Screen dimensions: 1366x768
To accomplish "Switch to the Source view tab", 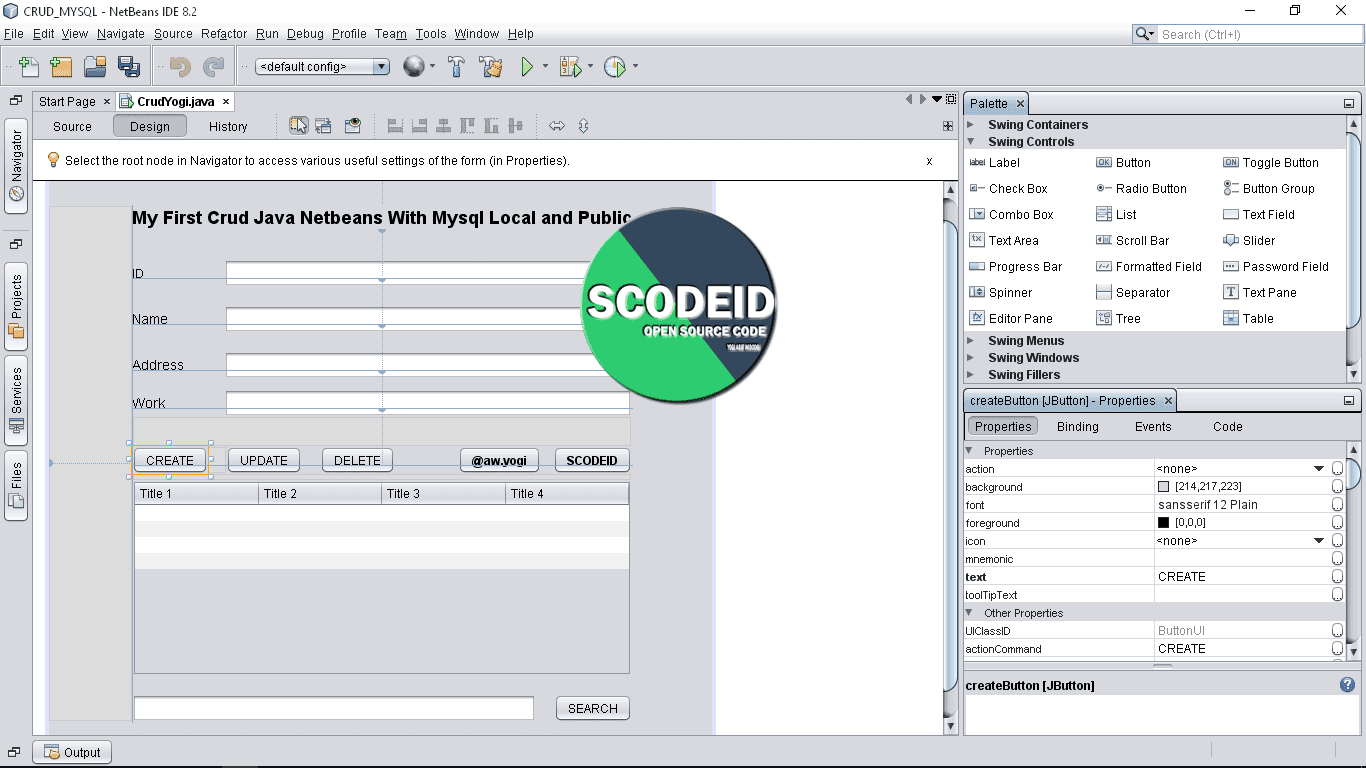I will [71, 126].
